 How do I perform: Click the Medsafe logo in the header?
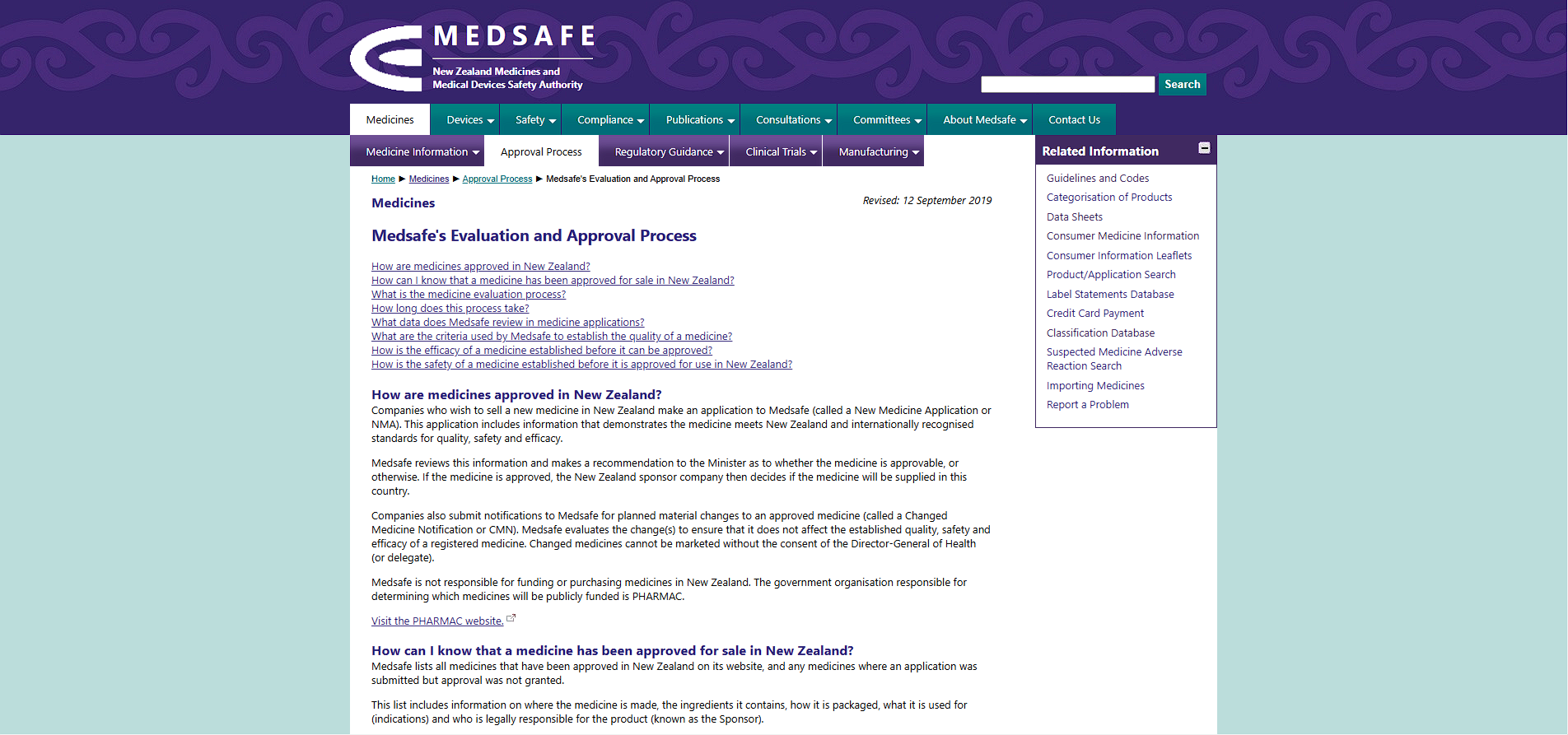[470, 58]
